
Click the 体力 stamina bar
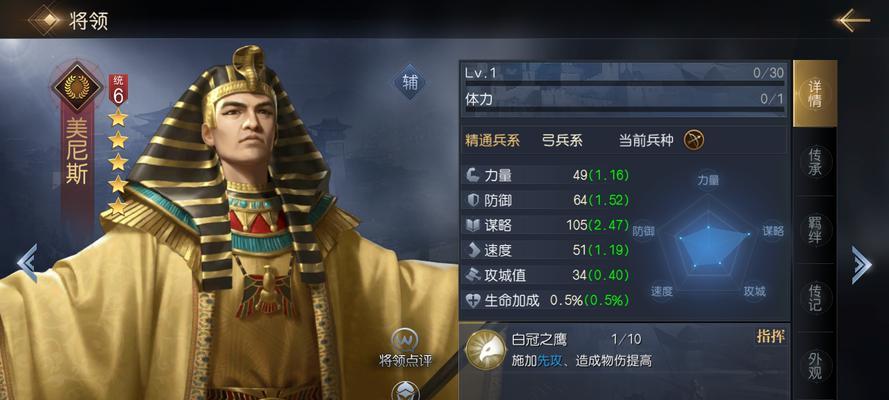click(x=624, y=109)
